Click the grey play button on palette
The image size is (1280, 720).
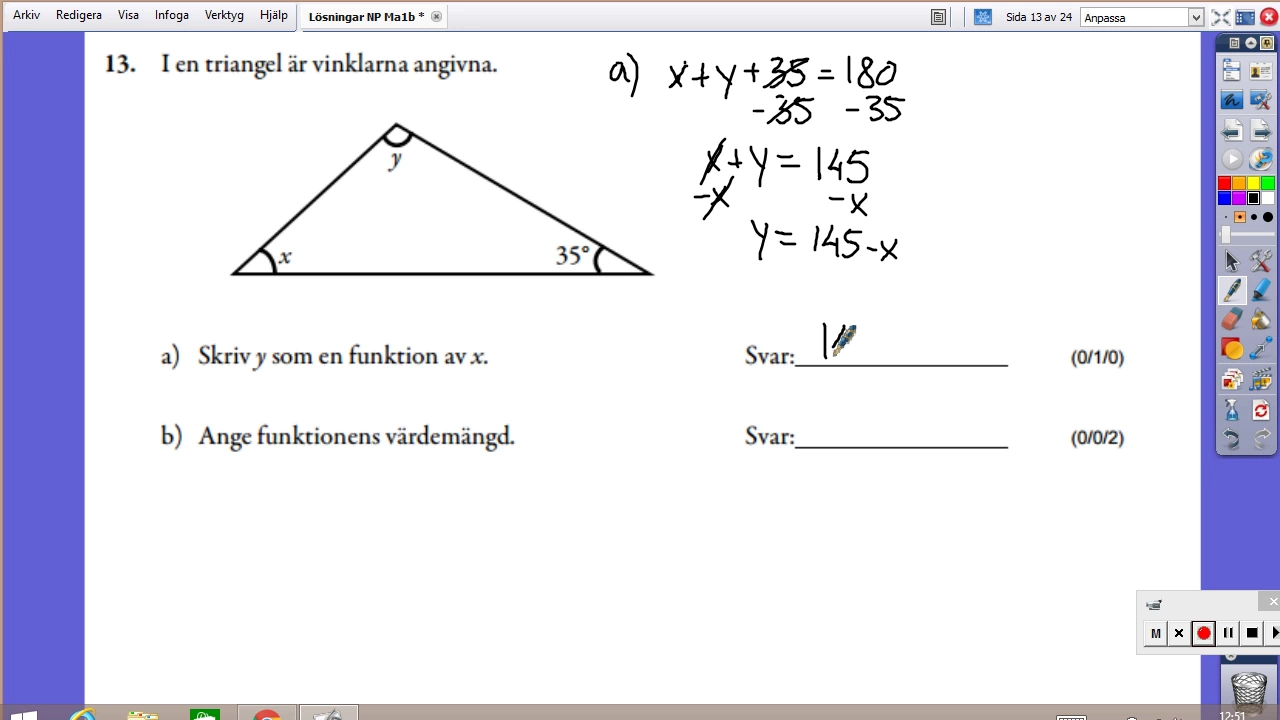click(x=1232, y=160)
